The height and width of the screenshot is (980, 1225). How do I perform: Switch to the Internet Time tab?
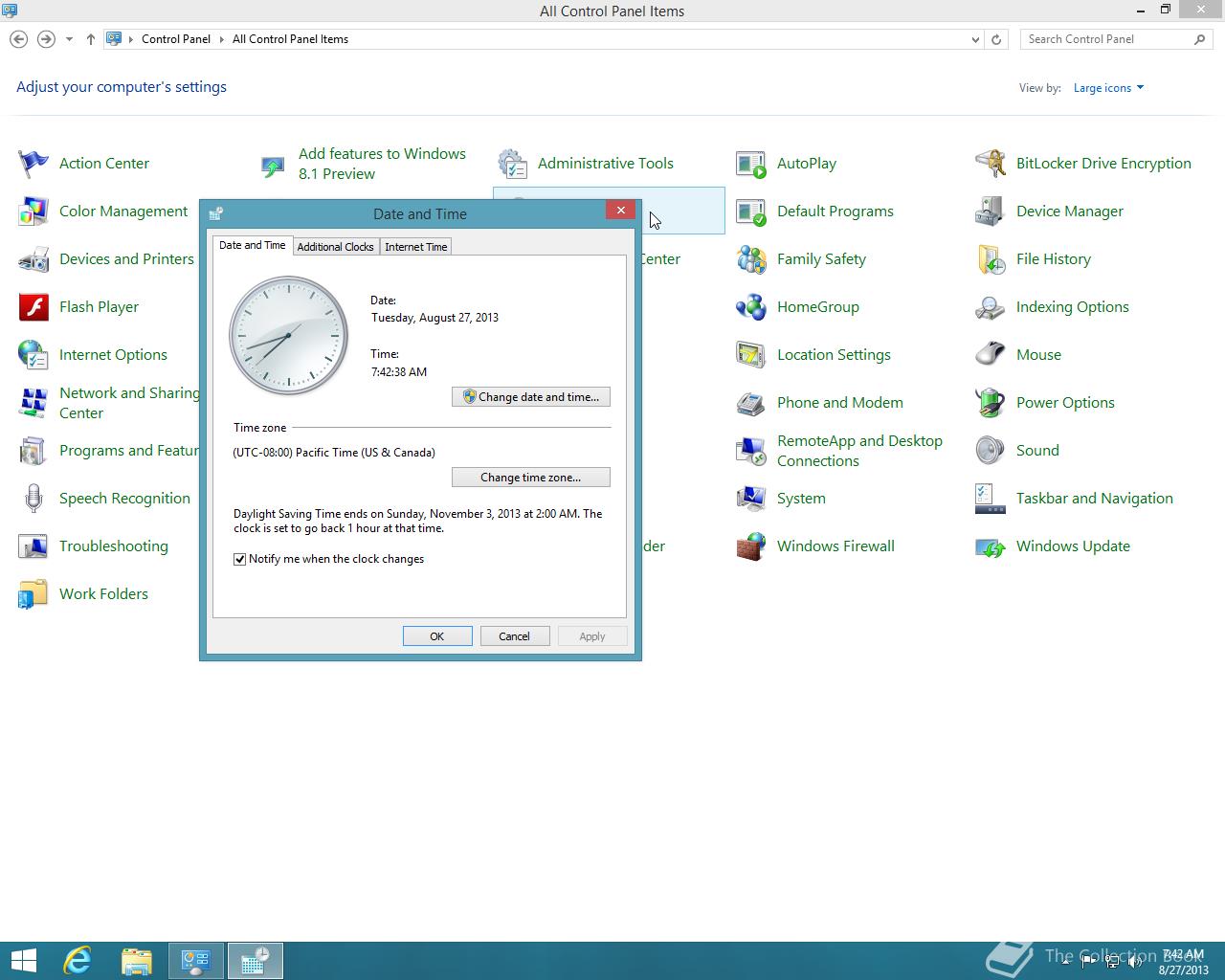tap(415, 247)
